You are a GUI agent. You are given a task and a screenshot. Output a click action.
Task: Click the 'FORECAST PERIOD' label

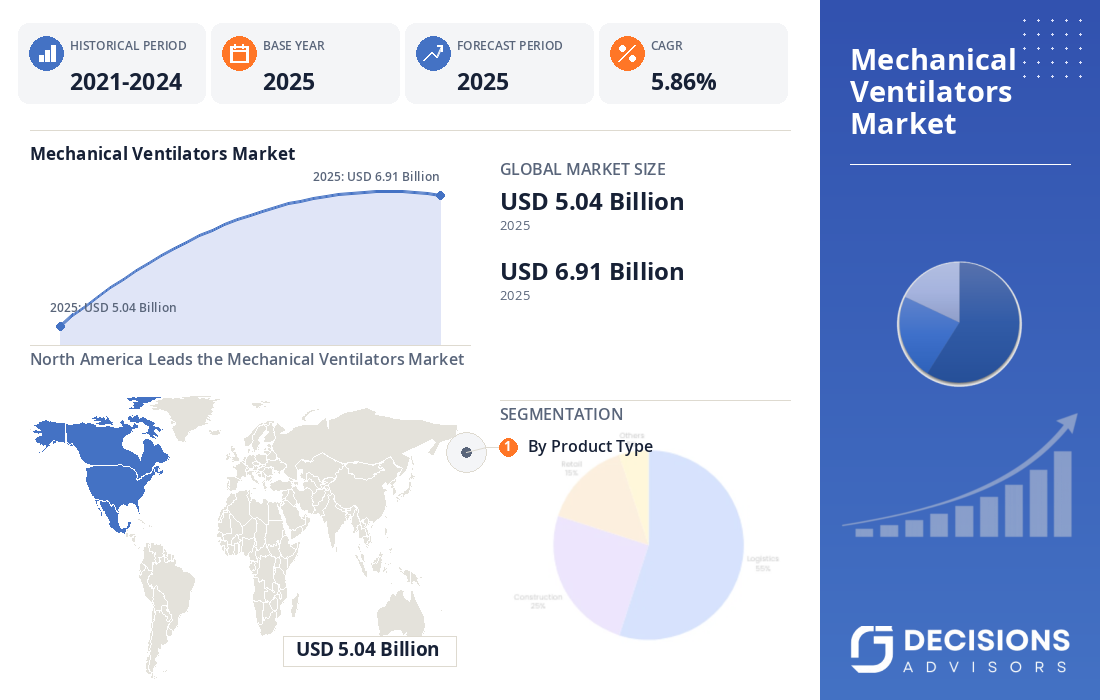click(x=510, y=46)
